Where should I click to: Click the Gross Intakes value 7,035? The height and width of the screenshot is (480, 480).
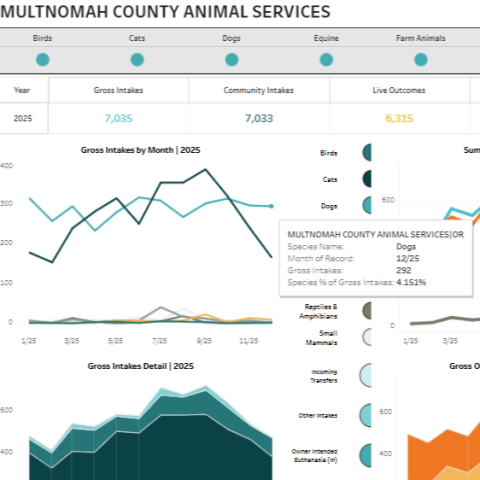coord(119,118)
